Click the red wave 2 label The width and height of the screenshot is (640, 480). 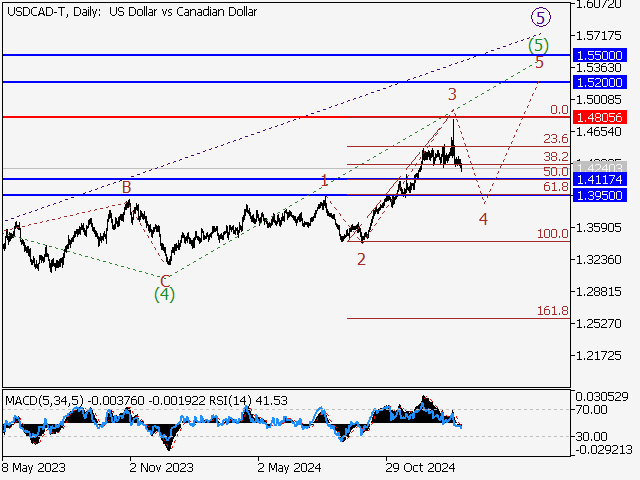[x=361, y=259]
